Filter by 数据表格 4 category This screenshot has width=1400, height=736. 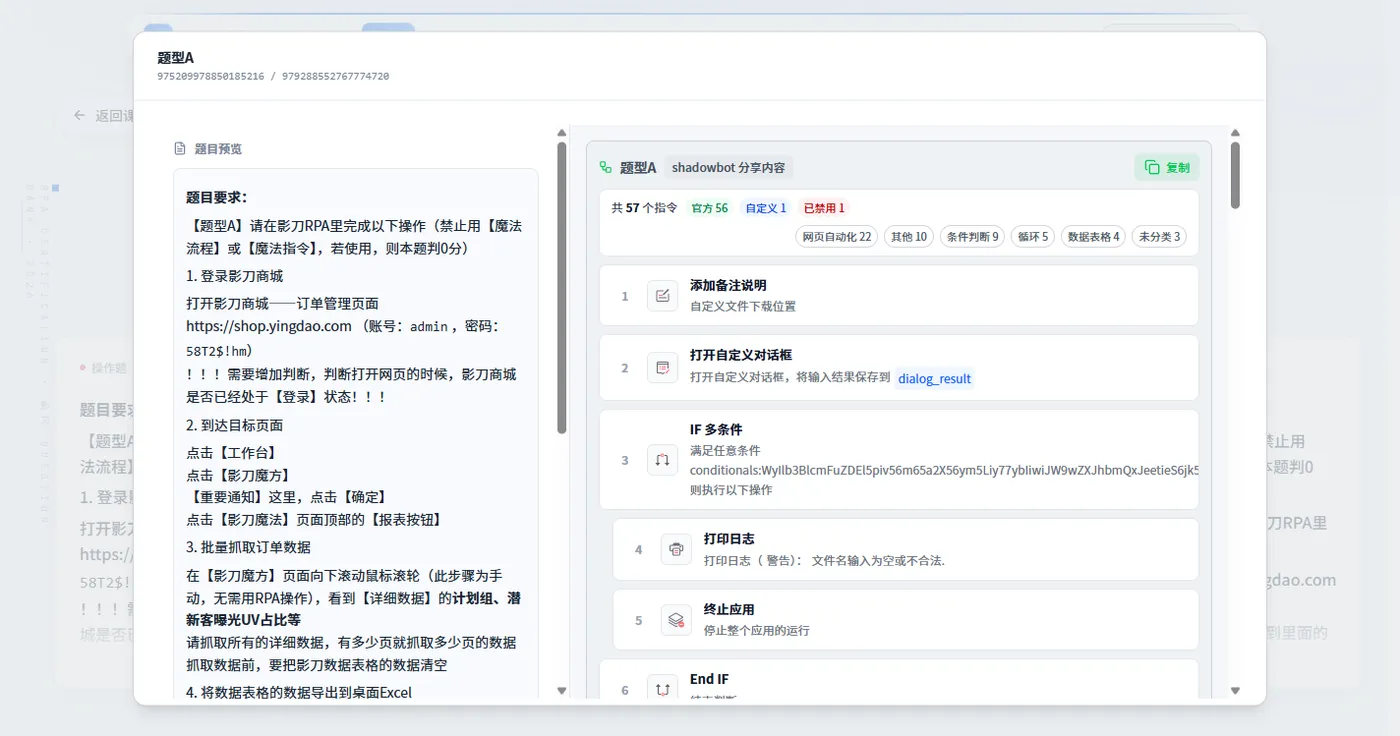pos(1093,237)
